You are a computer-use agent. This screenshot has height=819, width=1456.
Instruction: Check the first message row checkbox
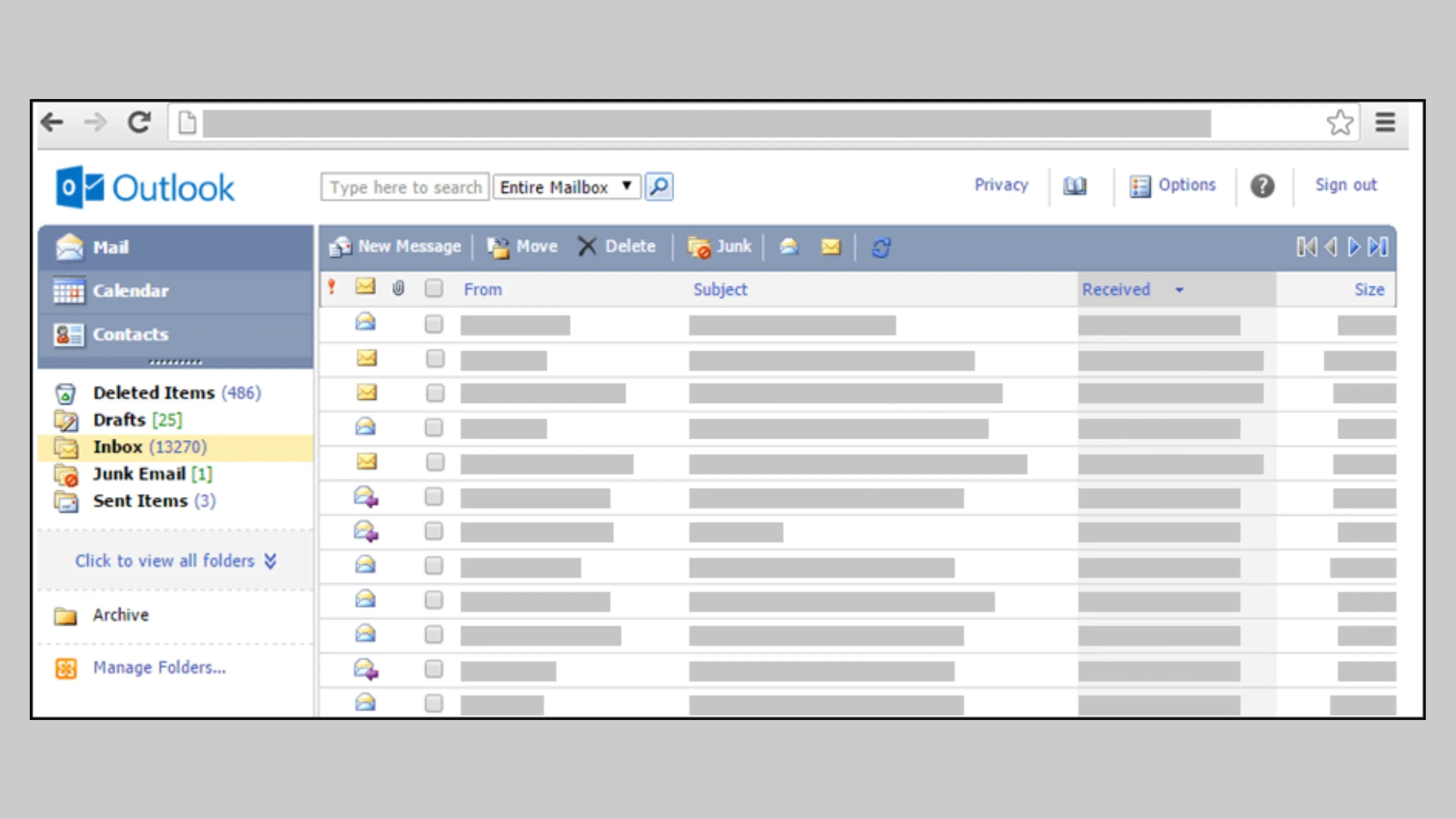pos(434,324)
